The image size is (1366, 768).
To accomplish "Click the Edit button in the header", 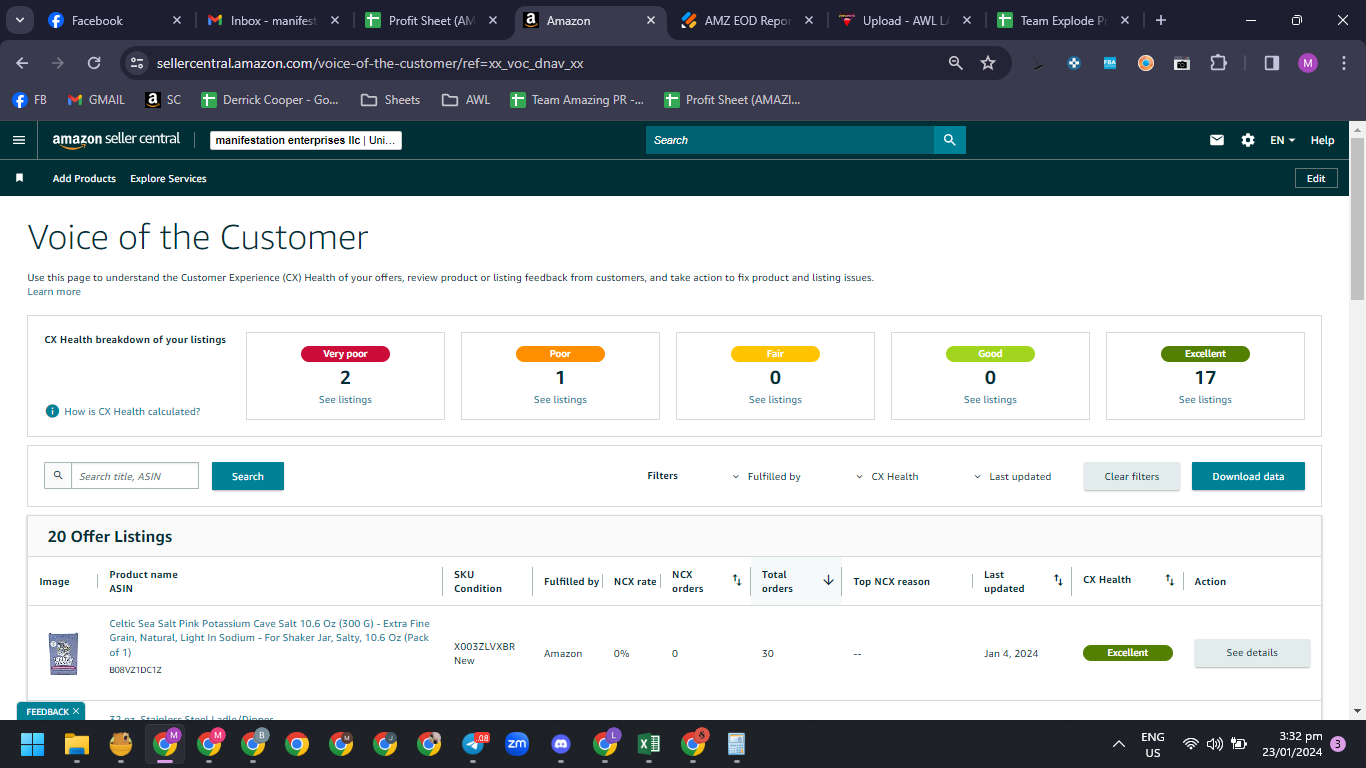I will (x=1316, y=178).
